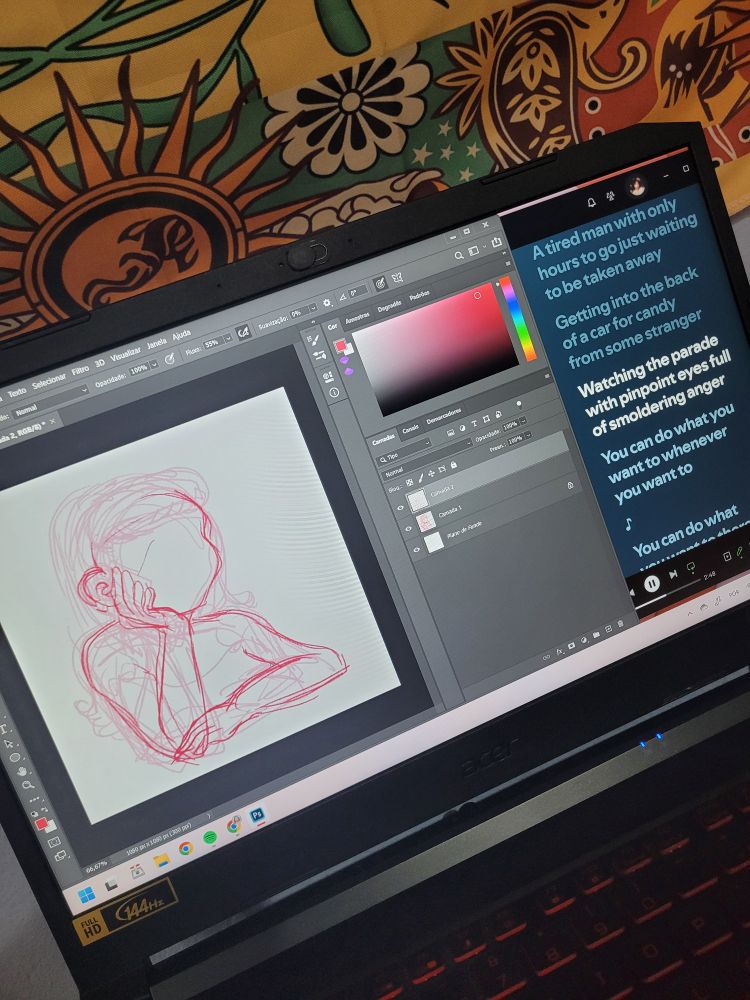Screen dimensions: 750x1000
Task: Expand status bar info arrow
Action: 209,815
